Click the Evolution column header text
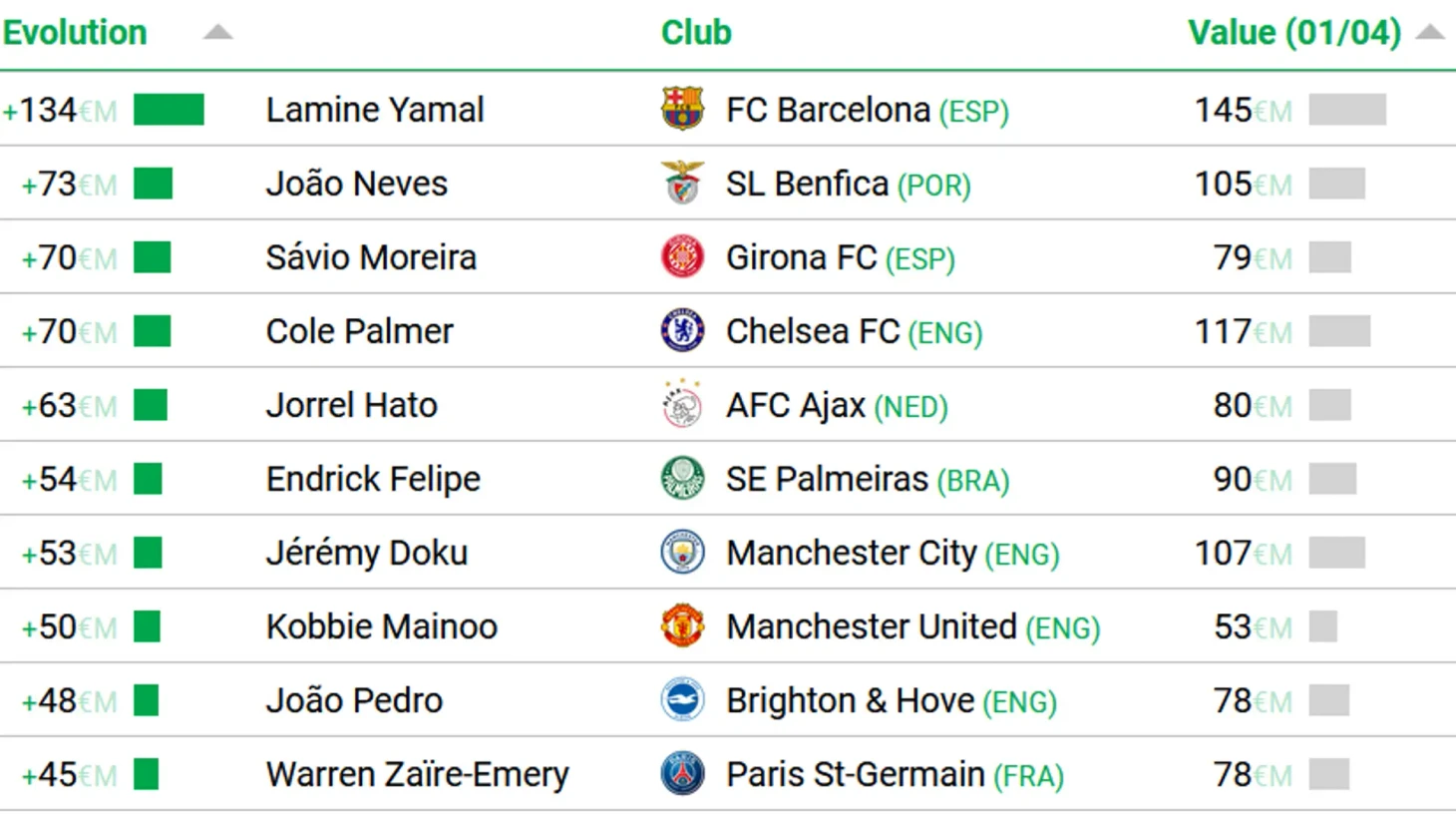 coord(75,33)
